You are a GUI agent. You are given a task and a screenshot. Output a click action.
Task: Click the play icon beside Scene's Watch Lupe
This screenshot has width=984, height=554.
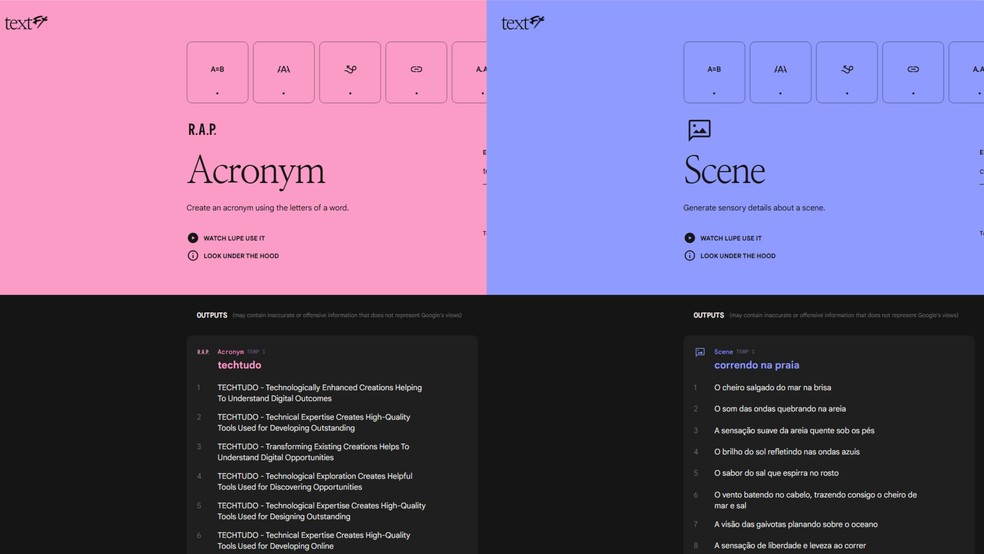(690, 238)
